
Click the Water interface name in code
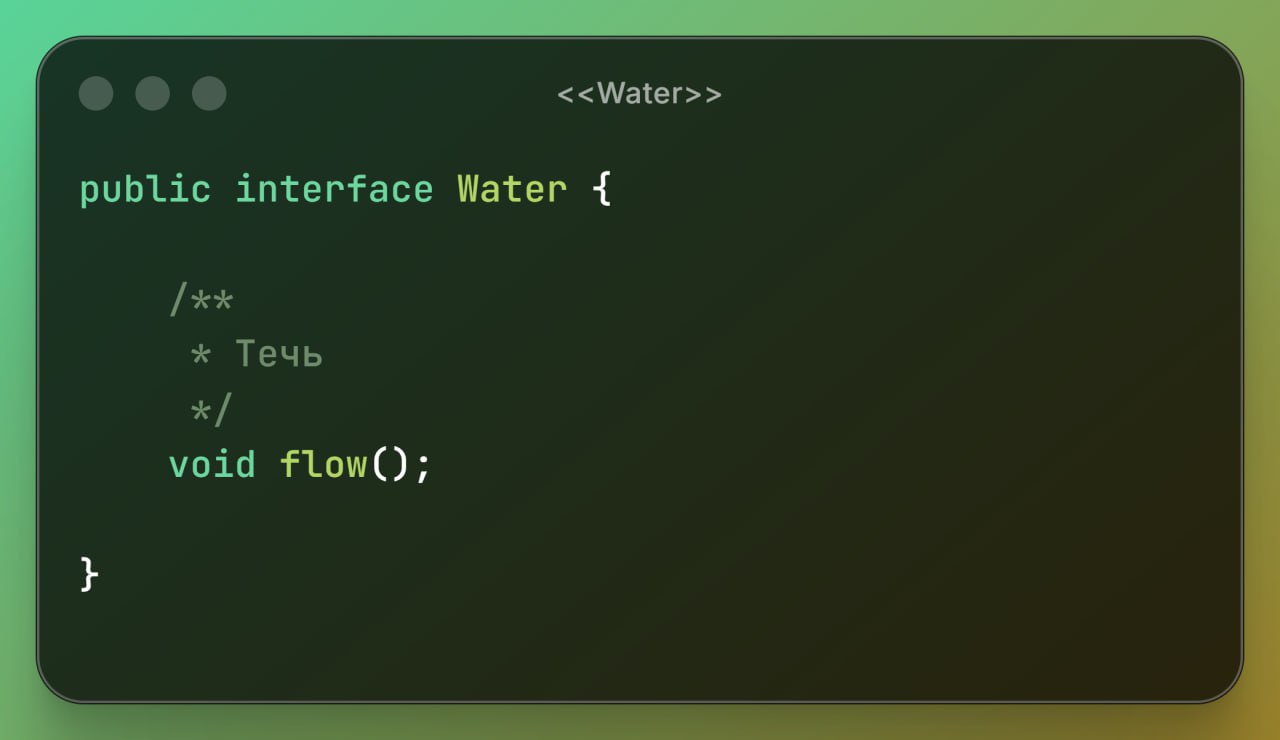pos(512,189)
